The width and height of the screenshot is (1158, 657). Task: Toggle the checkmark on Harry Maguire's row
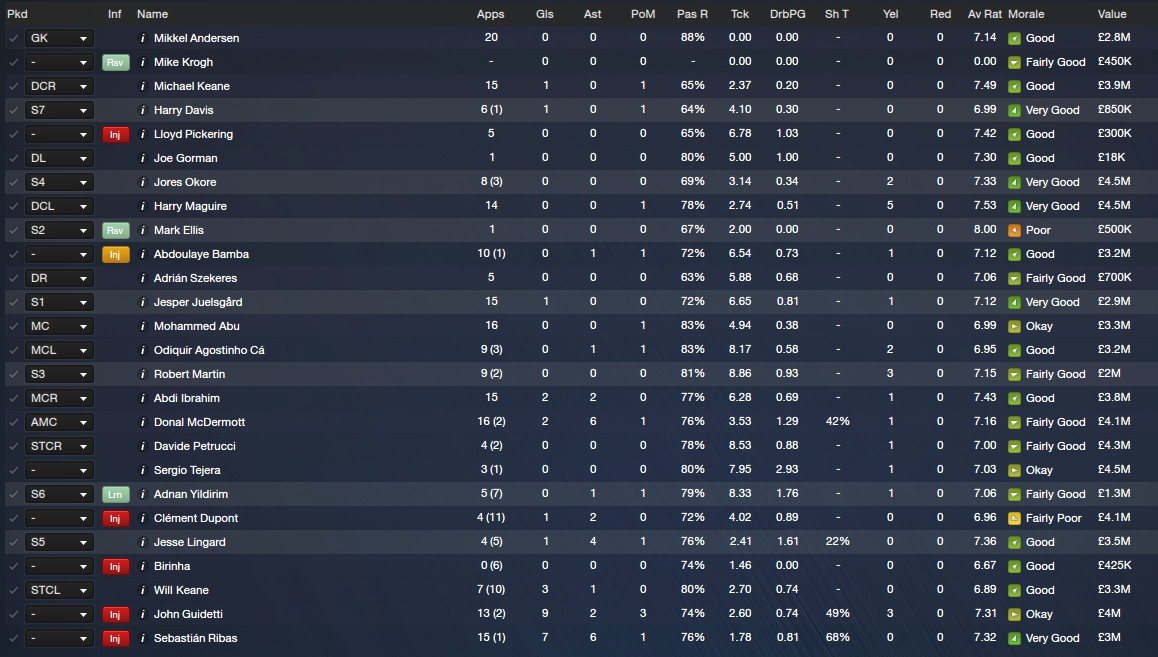13,206
